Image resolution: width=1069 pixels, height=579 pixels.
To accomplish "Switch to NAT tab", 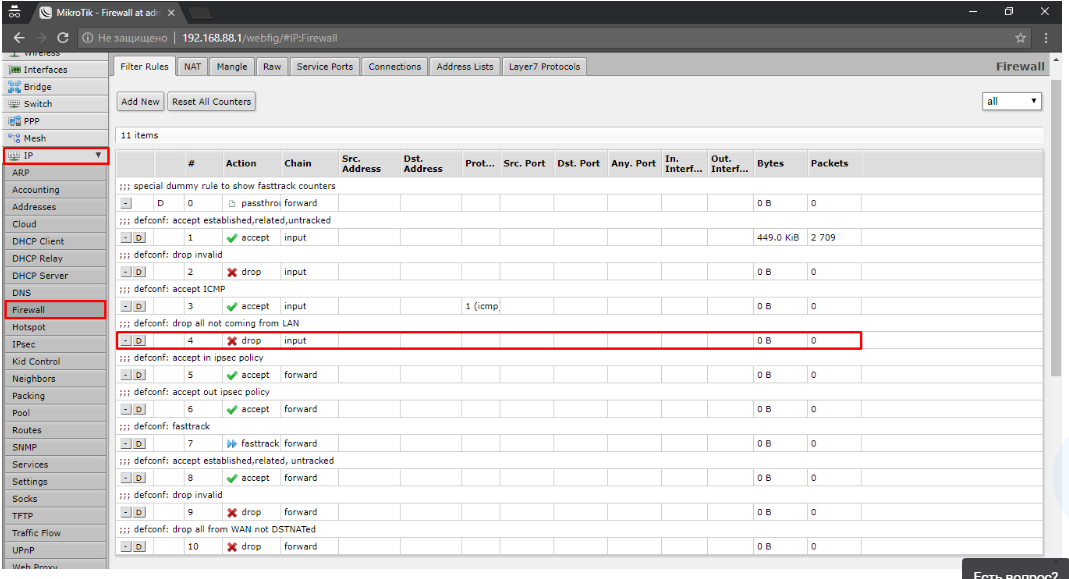I will coord(192,67).
